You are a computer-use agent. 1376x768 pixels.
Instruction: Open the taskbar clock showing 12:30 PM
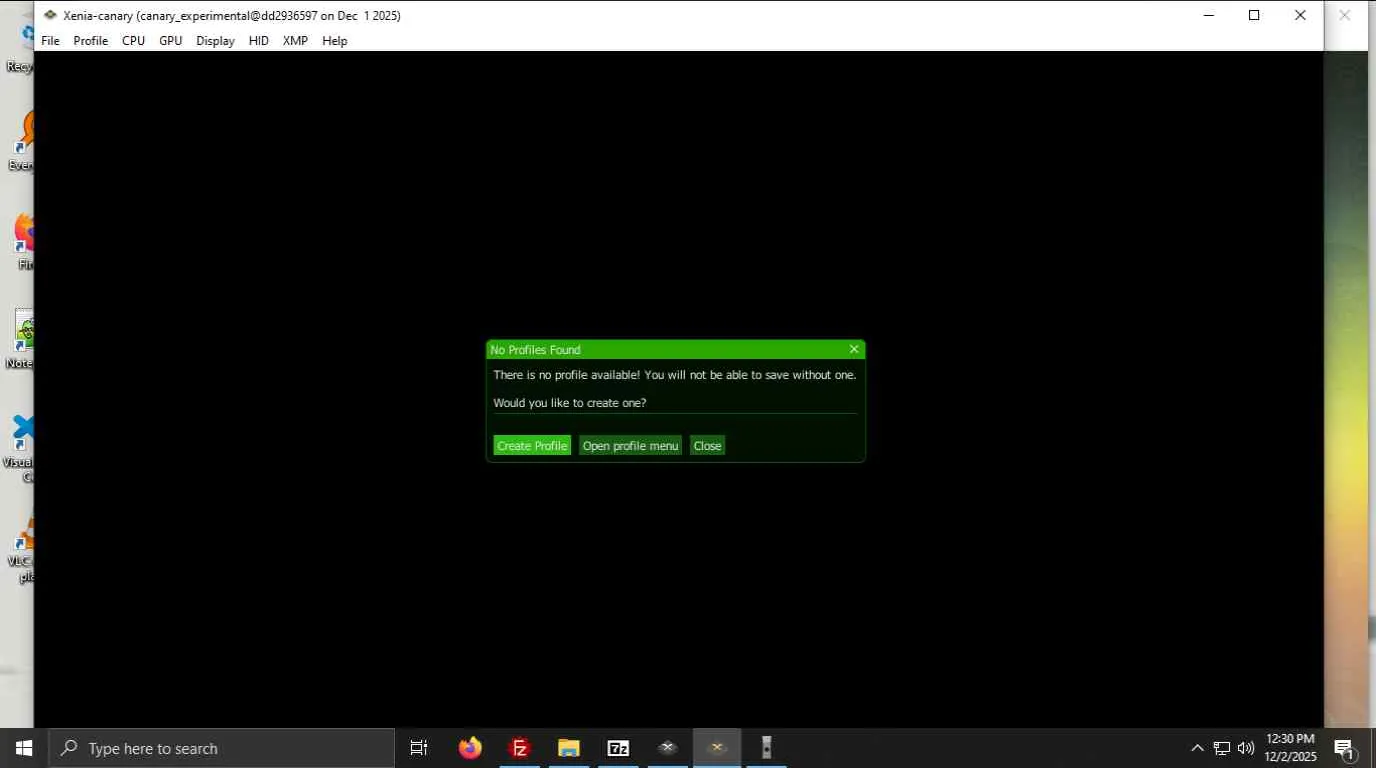click(x=1290, y=748)
